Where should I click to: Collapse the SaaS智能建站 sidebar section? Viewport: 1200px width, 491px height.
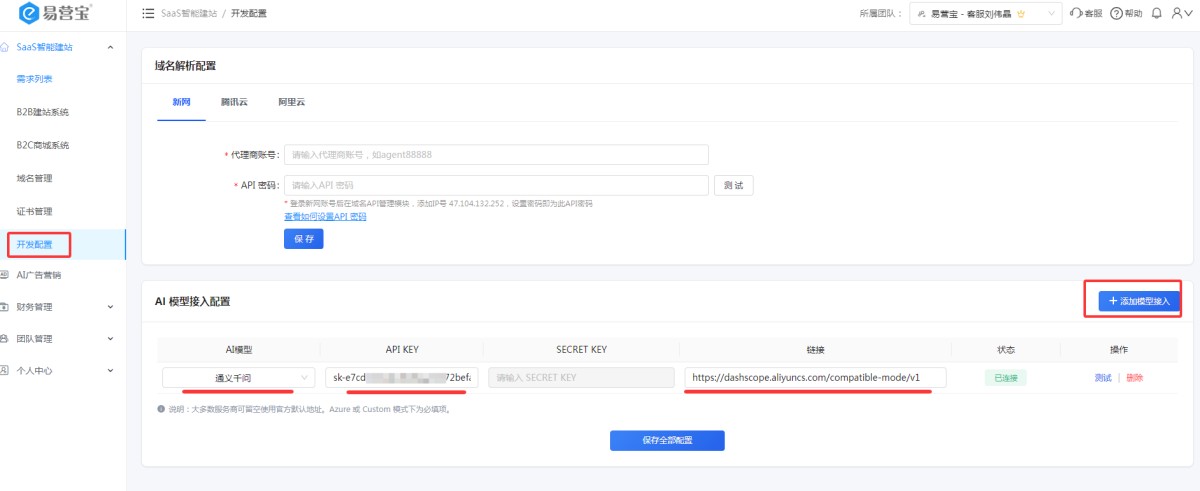[x=110, y=47]
